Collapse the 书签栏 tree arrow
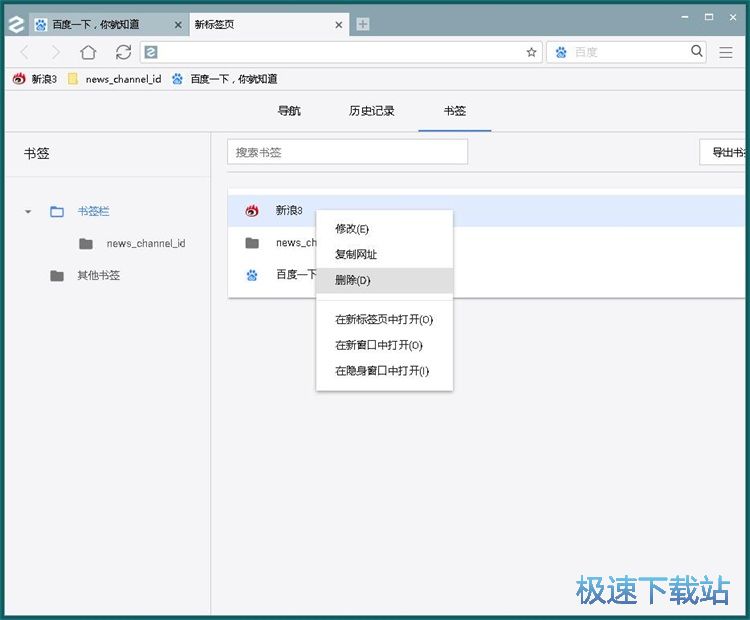750x620 pixels. 28,212
